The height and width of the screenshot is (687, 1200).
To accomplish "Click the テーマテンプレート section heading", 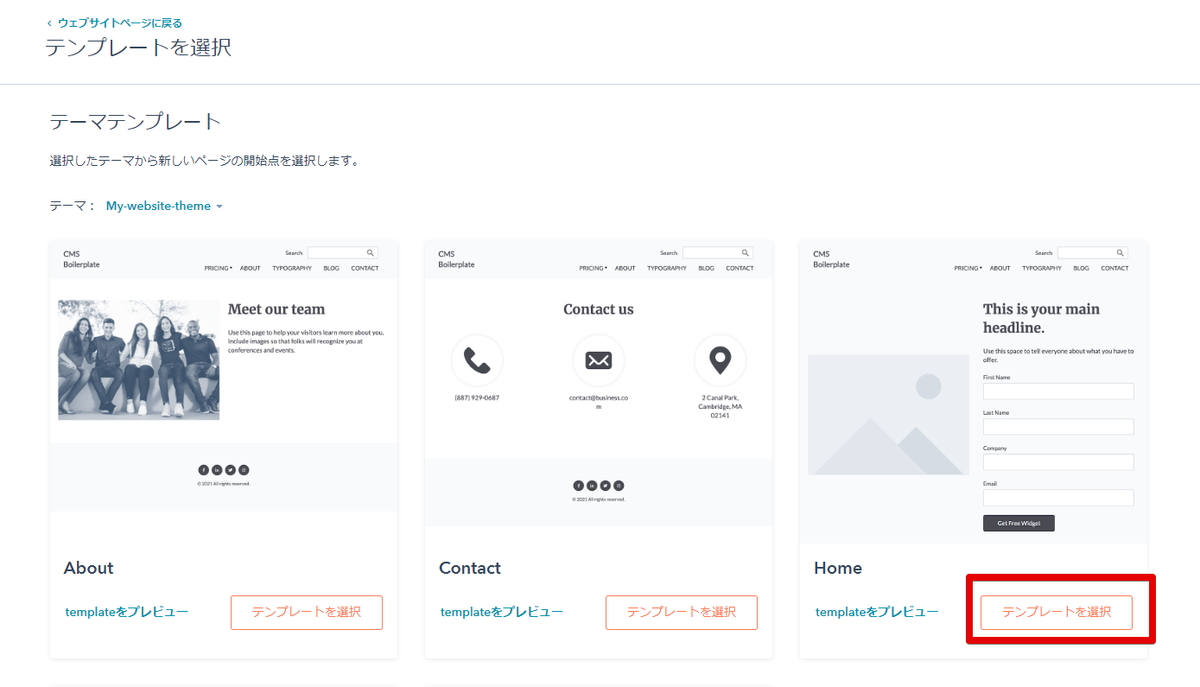I will click(135, 122).
